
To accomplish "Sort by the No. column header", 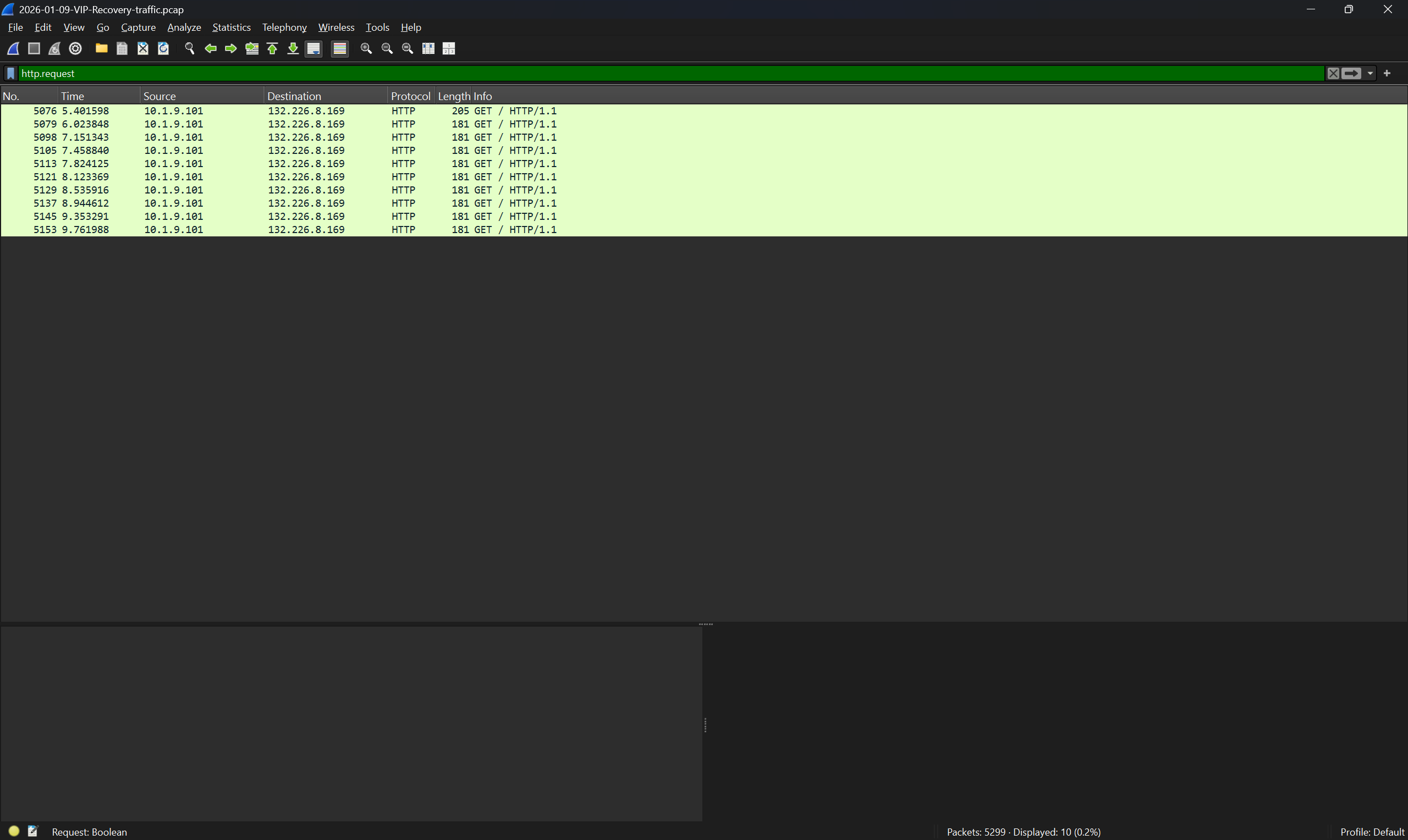I will (x=30, y=96).
